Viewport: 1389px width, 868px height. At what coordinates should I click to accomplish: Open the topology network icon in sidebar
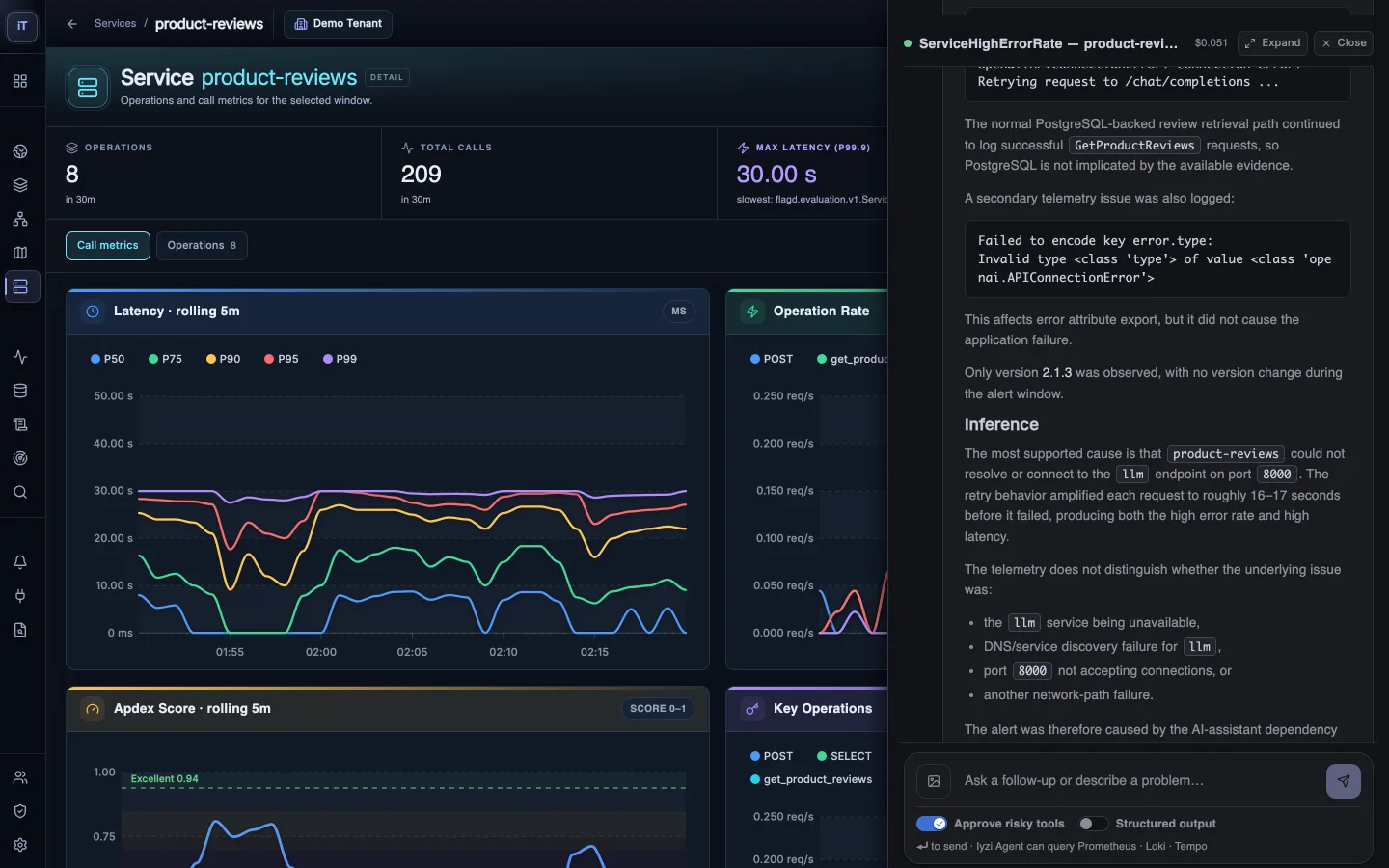[20, 219]
